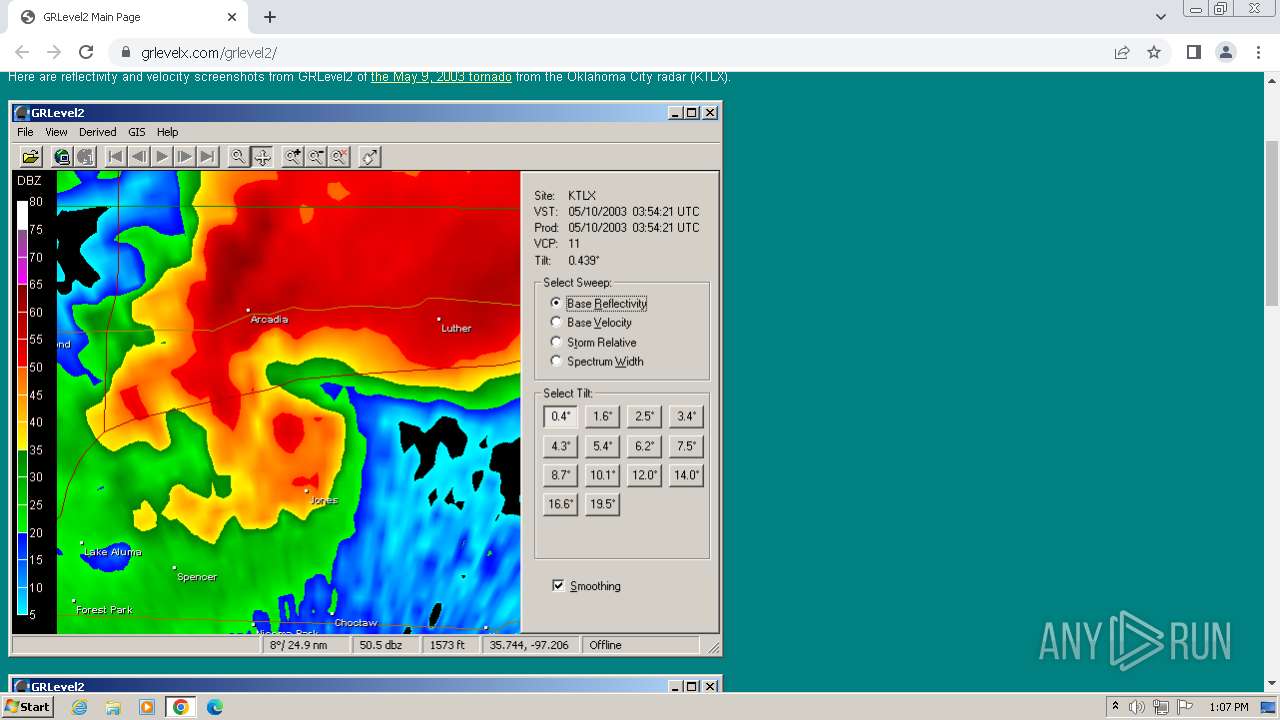1280x720 pixels.
Task: Choose the 6.2° tilt
Action: [645, 446]
